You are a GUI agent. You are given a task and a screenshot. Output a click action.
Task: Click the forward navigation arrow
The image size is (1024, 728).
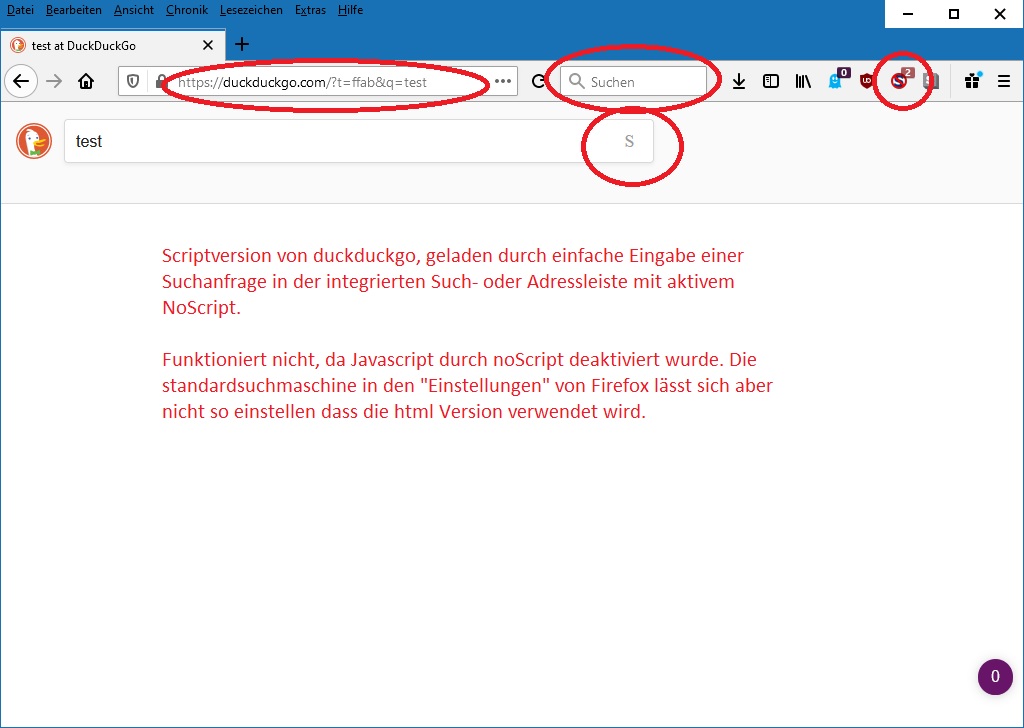click(54, 82)
